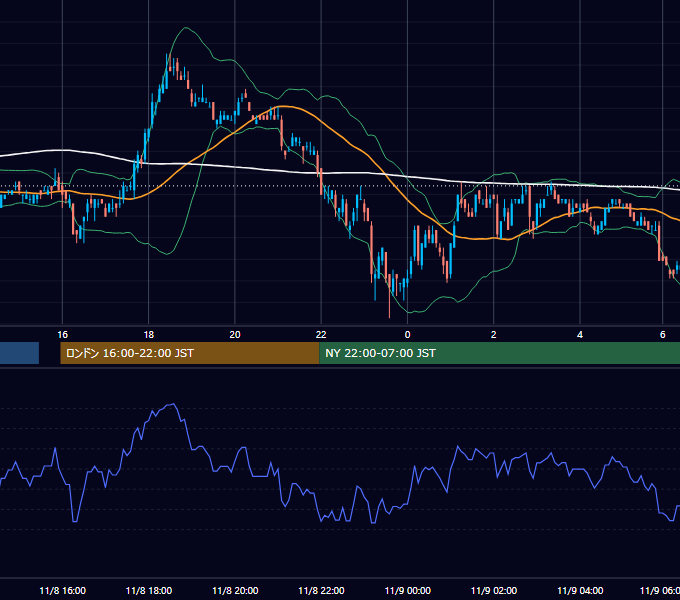Screen dimensions: 680x600
Task: Click the ロンドン 16:00-22:00 JST session bar
Action: click(190, 353)
